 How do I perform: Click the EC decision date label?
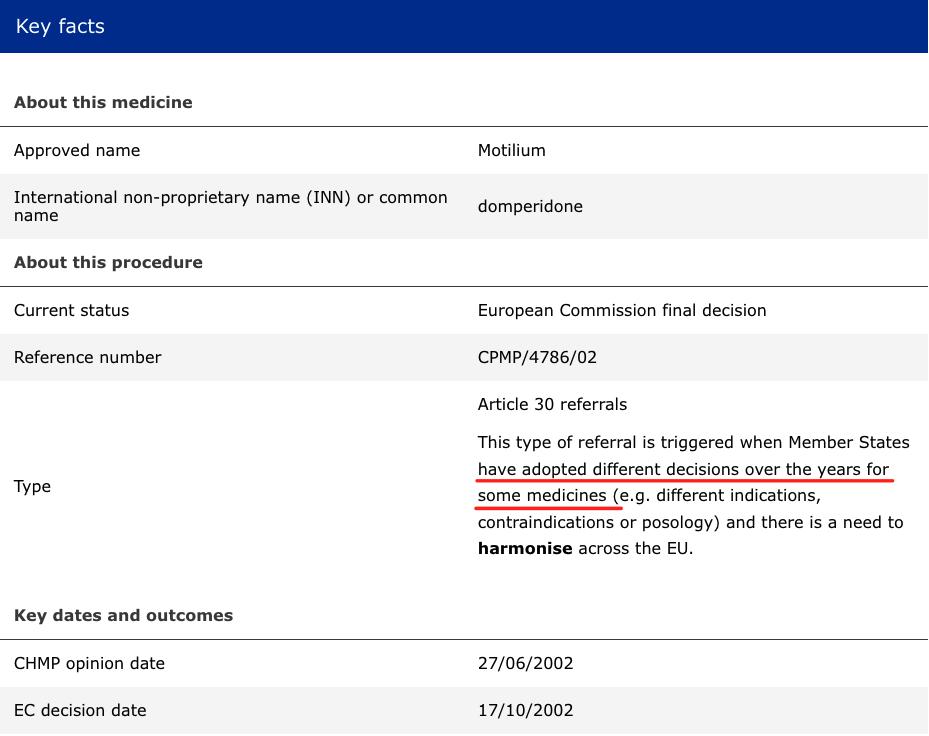[x=80, y=711]
